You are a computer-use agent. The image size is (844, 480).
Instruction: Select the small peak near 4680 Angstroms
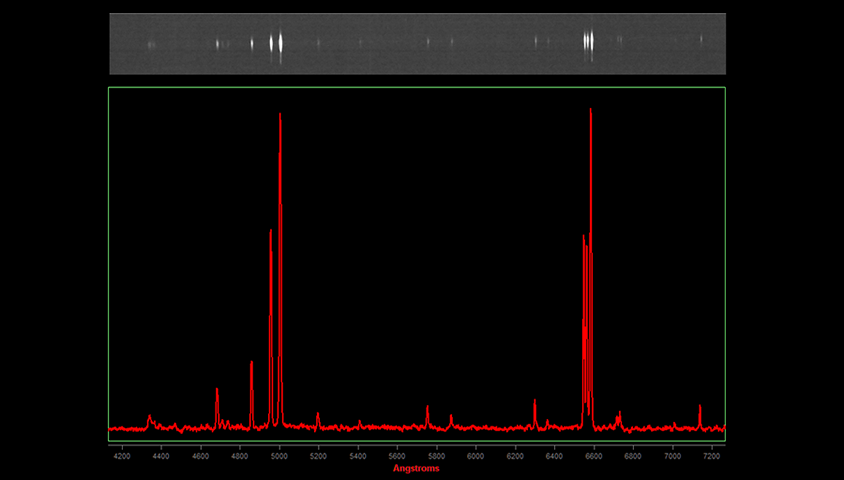(217, 390)
